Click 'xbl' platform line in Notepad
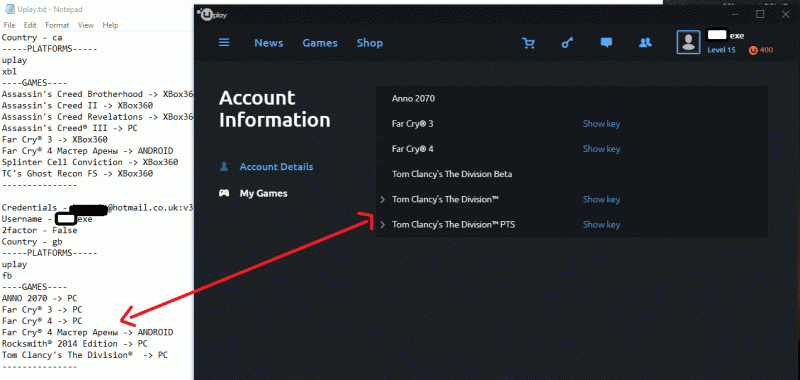Image resolution: width=800 pixels, height=380 pixels. point(9,72)
